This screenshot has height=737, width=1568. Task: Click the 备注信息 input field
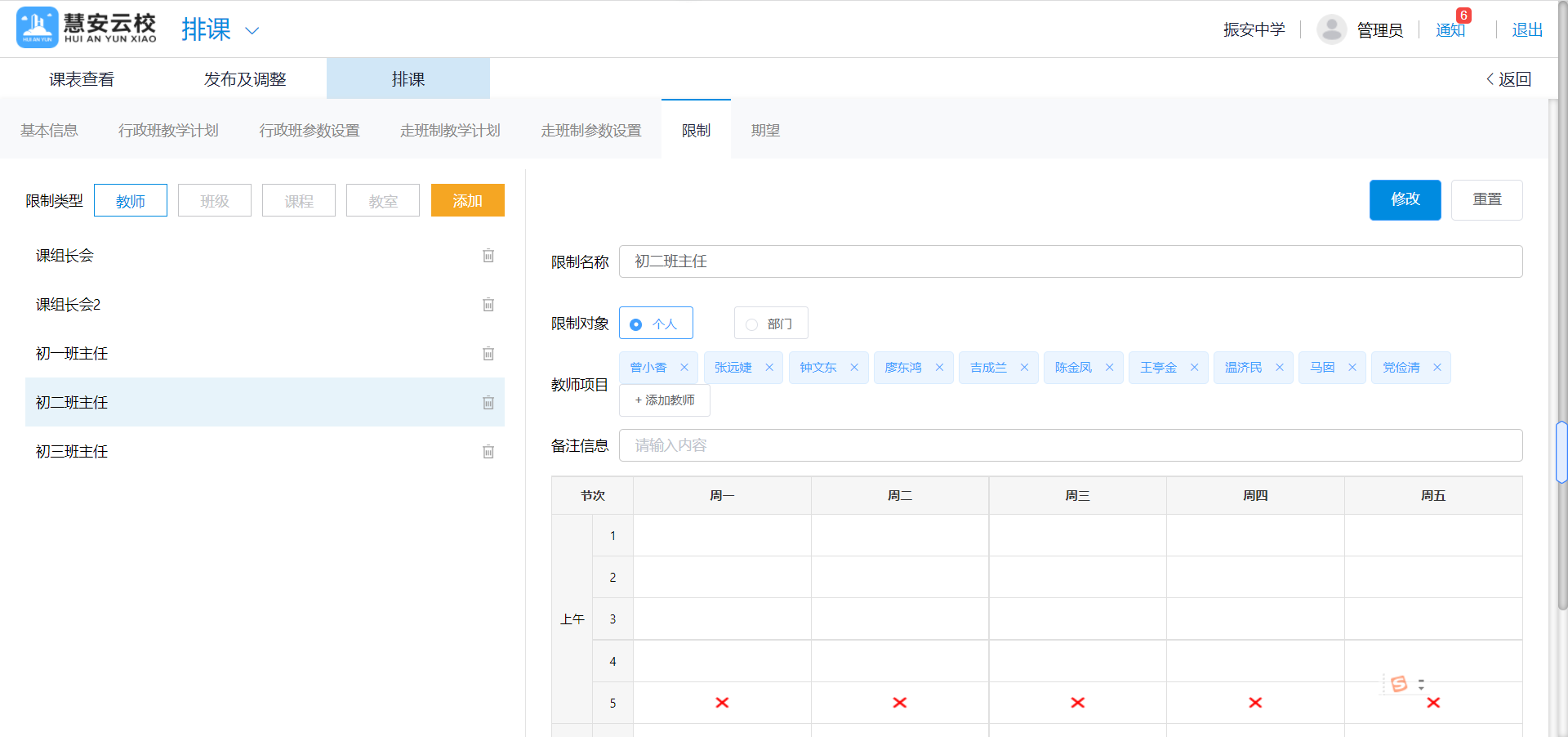click(1071, 445)
